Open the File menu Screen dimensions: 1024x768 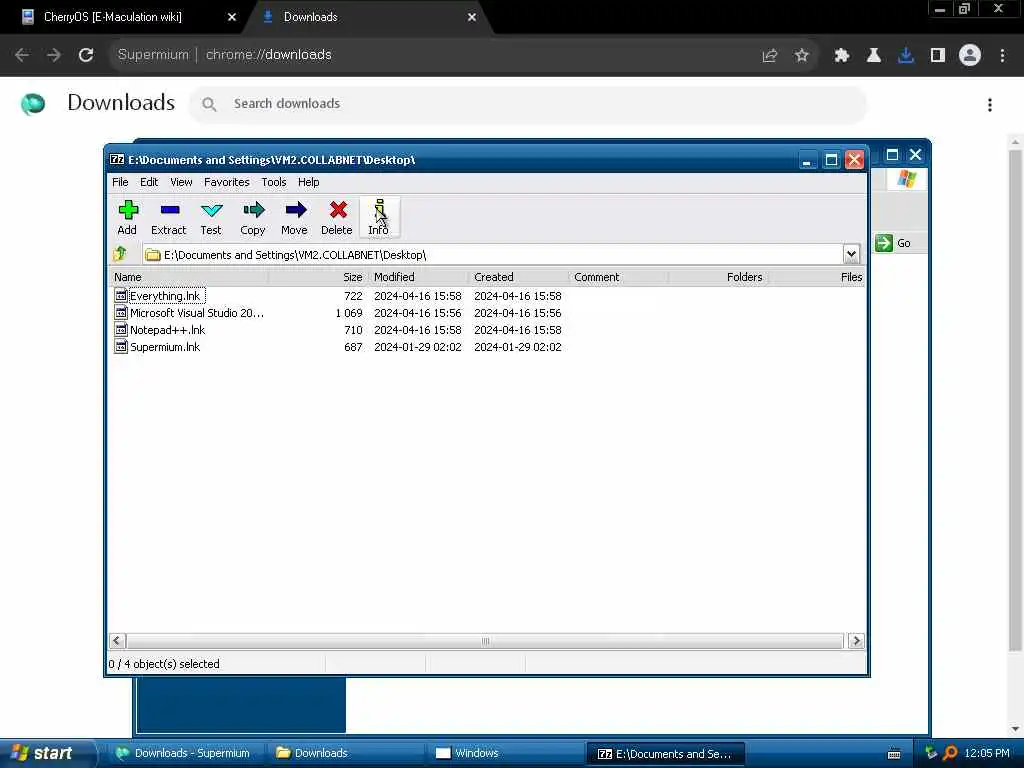click(x=120, y=182)
